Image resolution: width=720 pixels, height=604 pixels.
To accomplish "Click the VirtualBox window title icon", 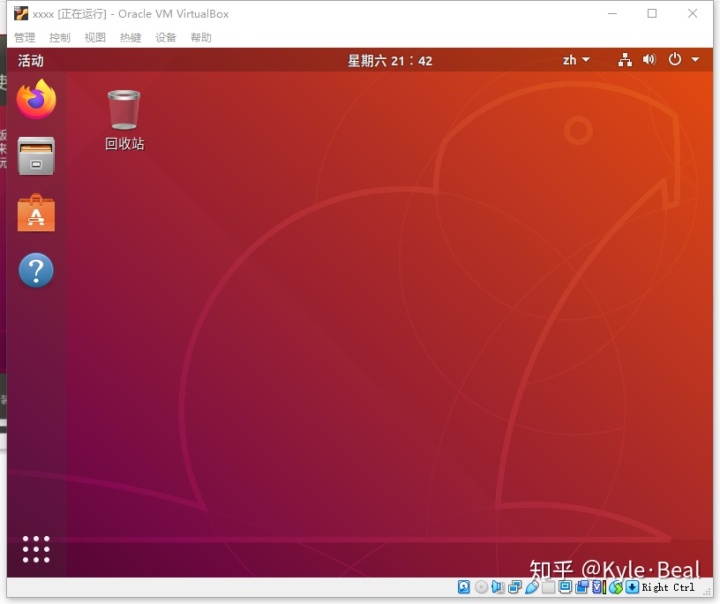I will pyautogui.click(x=21, y=13).
